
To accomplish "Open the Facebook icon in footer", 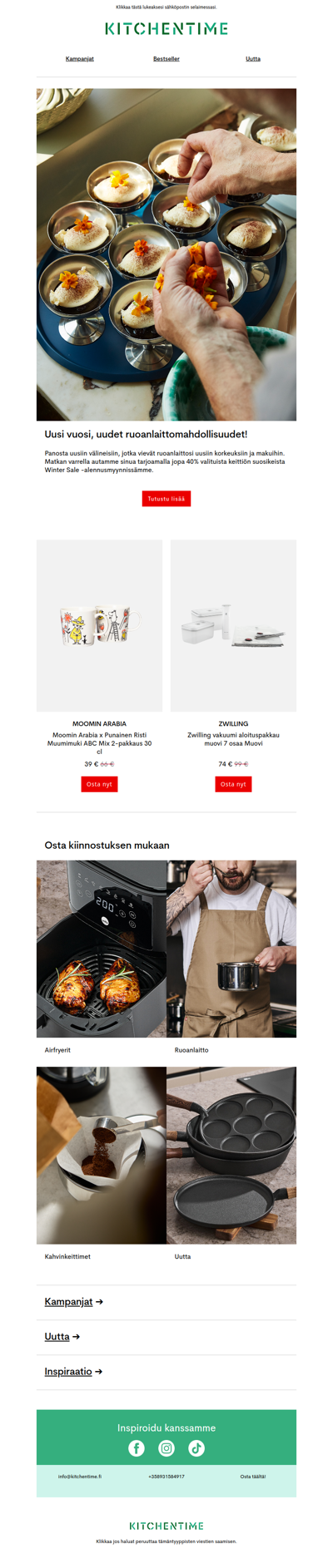I will (x=137, y=1447).
